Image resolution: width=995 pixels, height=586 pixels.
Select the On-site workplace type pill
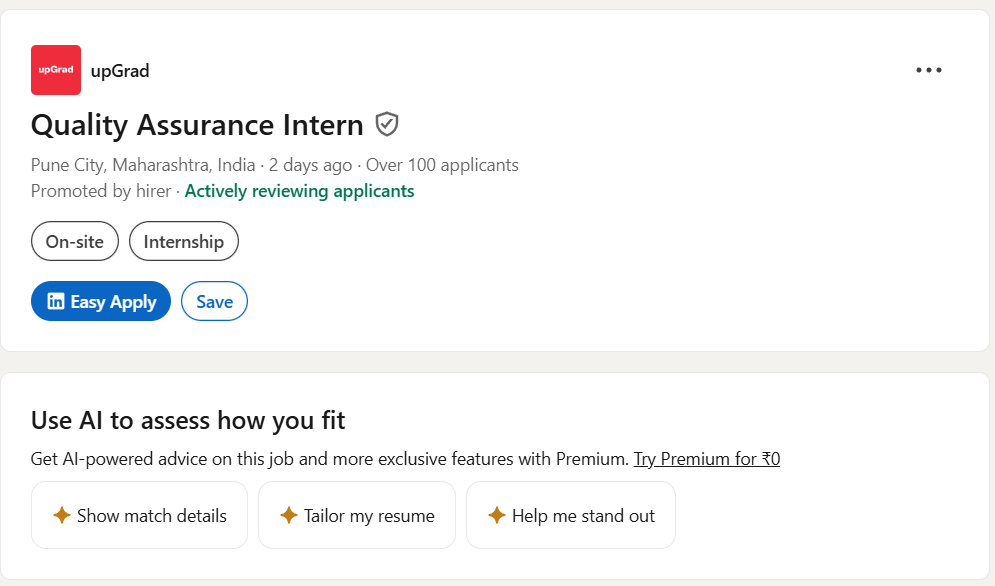[75, 242]
